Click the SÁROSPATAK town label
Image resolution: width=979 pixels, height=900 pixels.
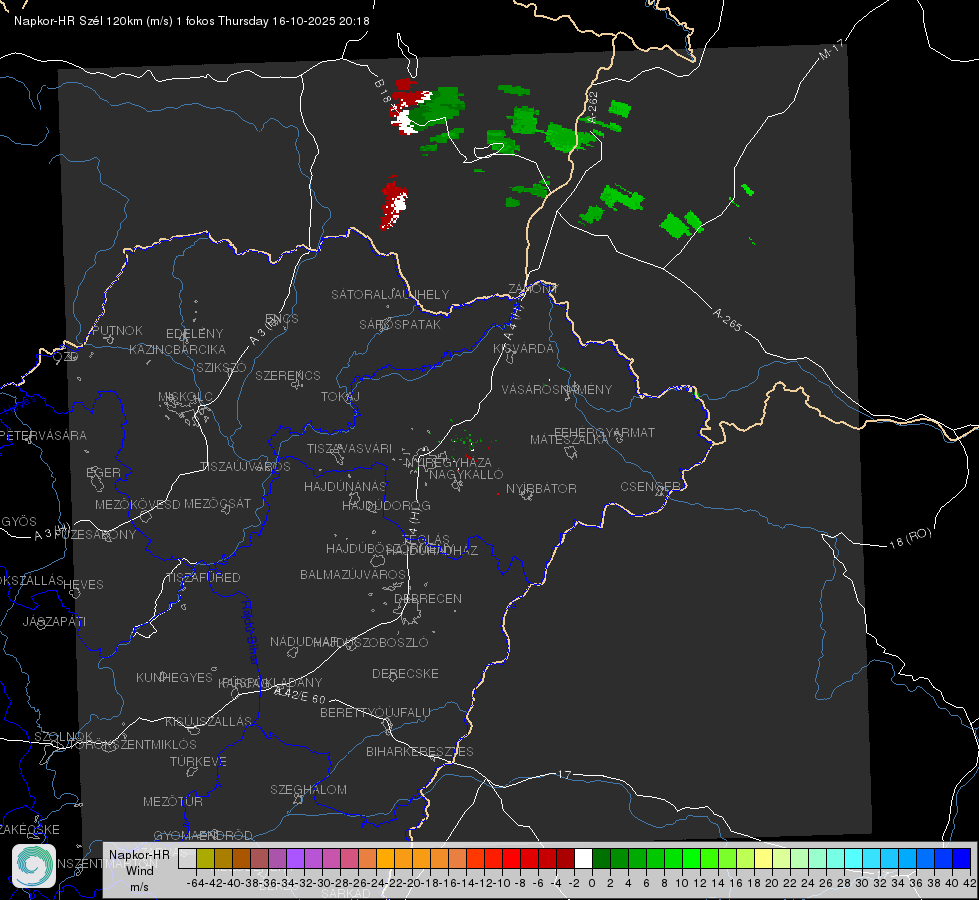[400, 324]
